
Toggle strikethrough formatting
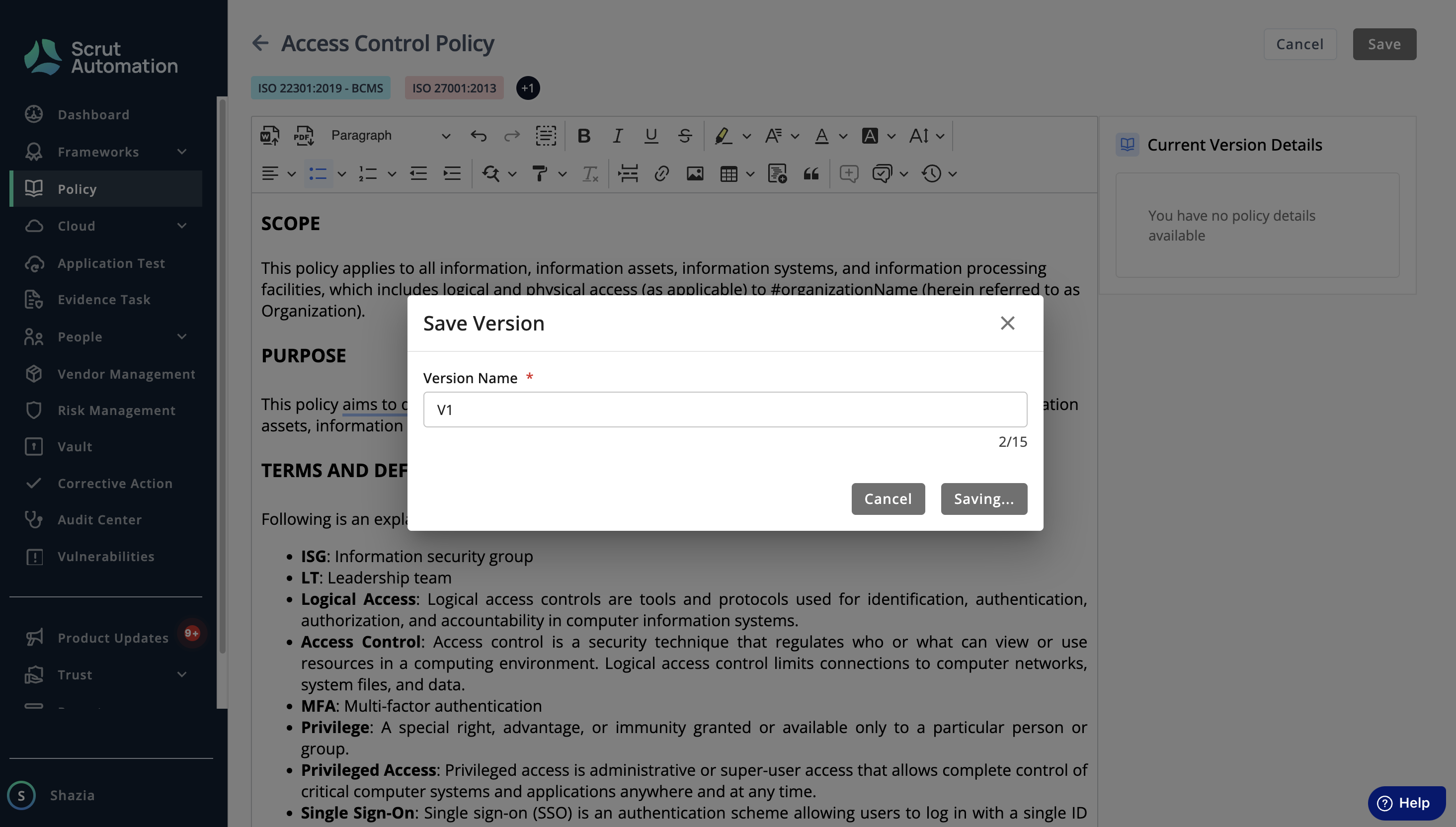pyautogui.click(x=685, y=136)
